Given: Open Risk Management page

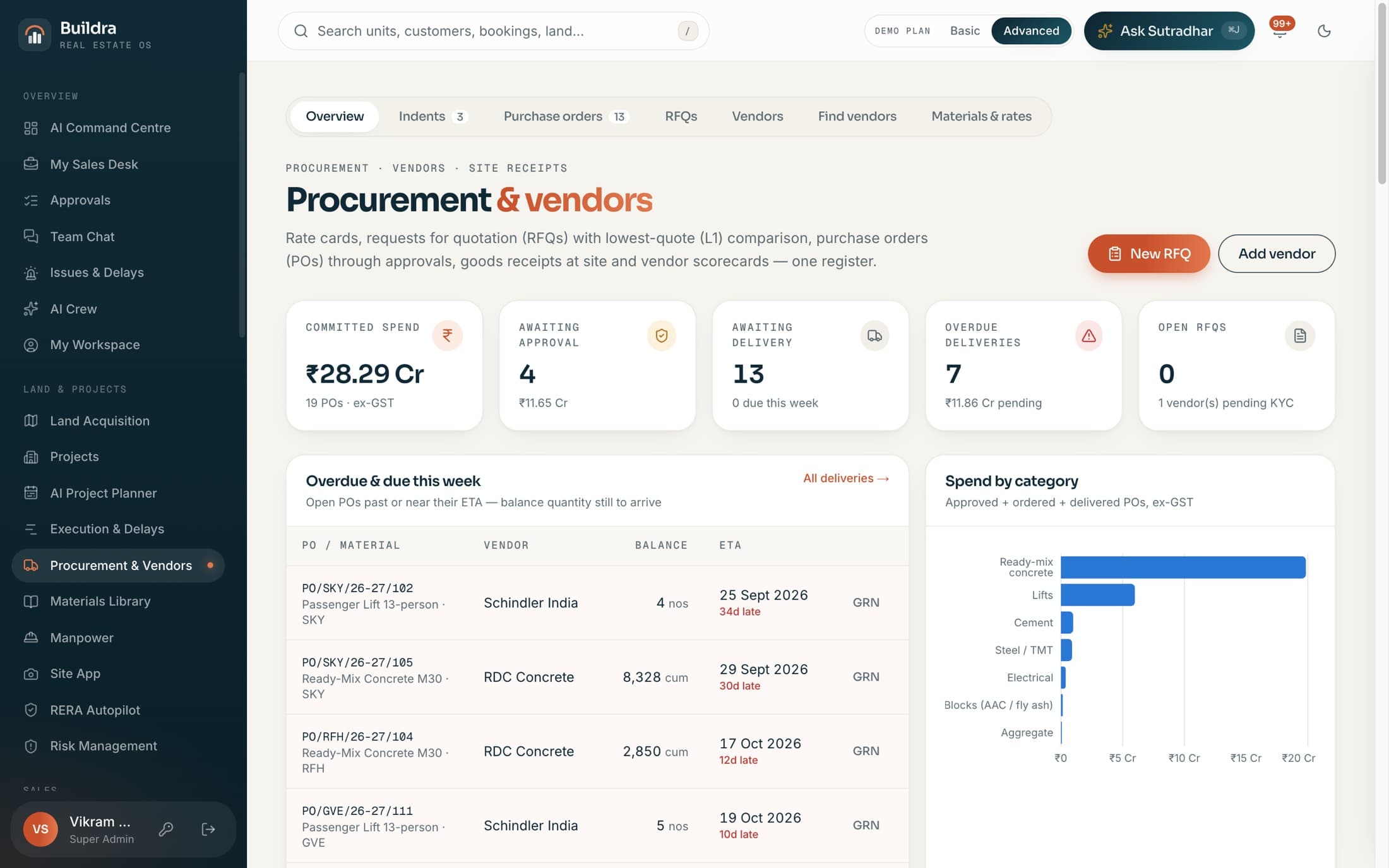Looking at the screenshot, I should tap(118, 746).
